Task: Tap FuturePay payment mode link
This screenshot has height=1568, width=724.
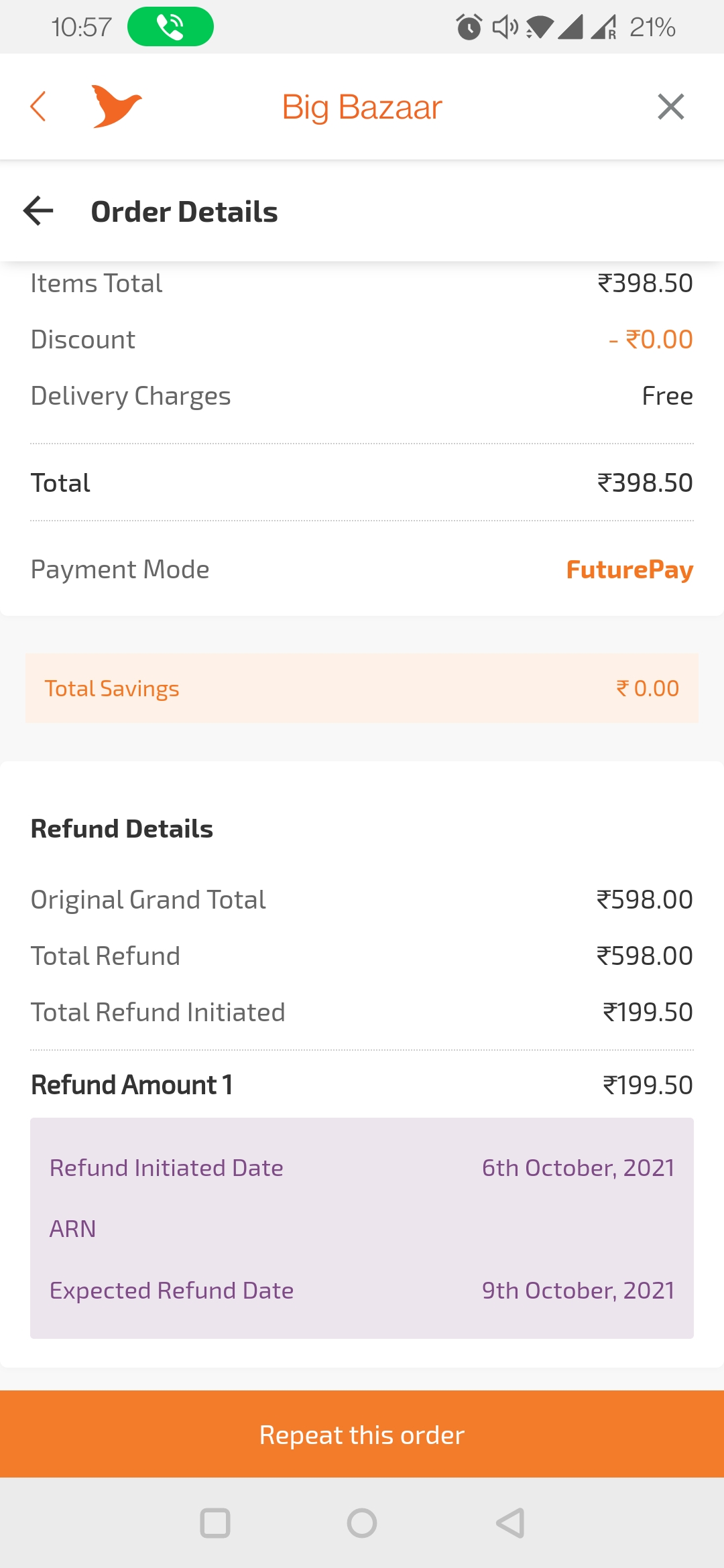Action: coord(629,570)
